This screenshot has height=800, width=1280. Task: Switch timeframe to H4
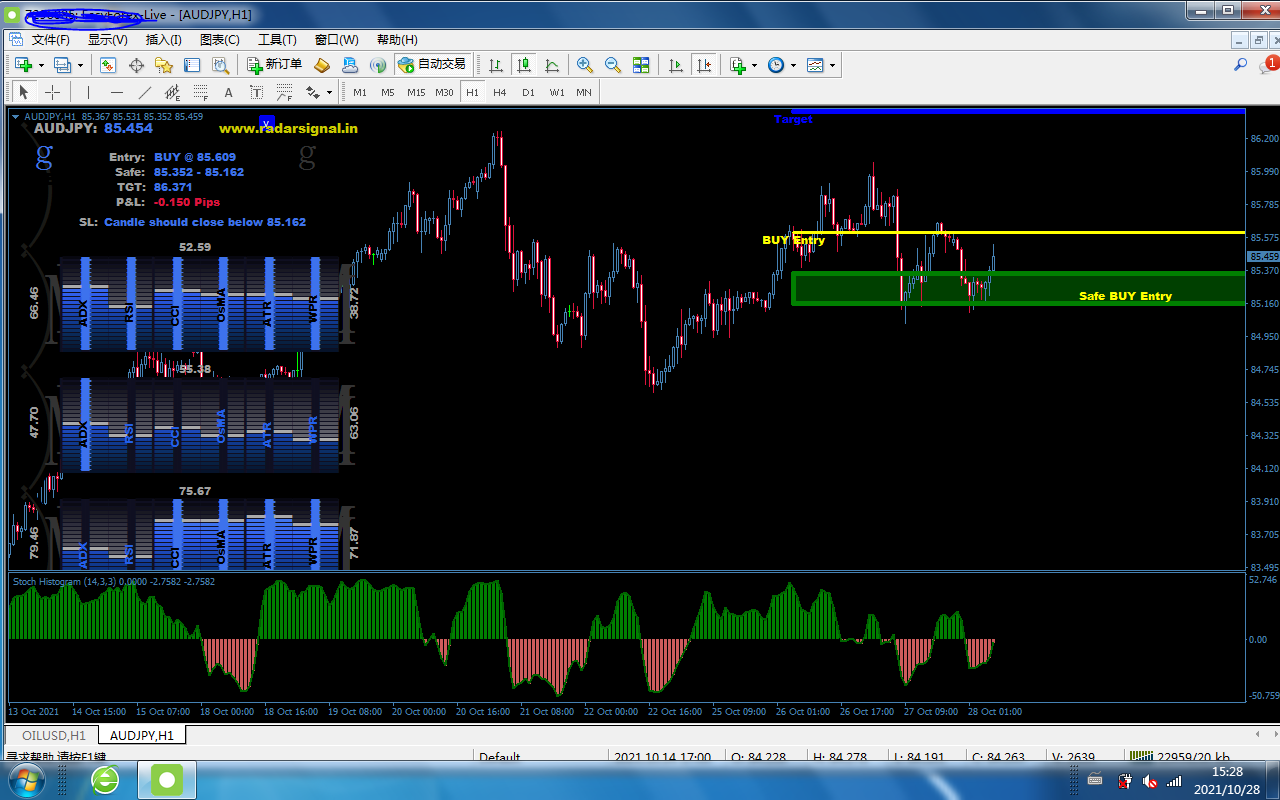point(500,92)
